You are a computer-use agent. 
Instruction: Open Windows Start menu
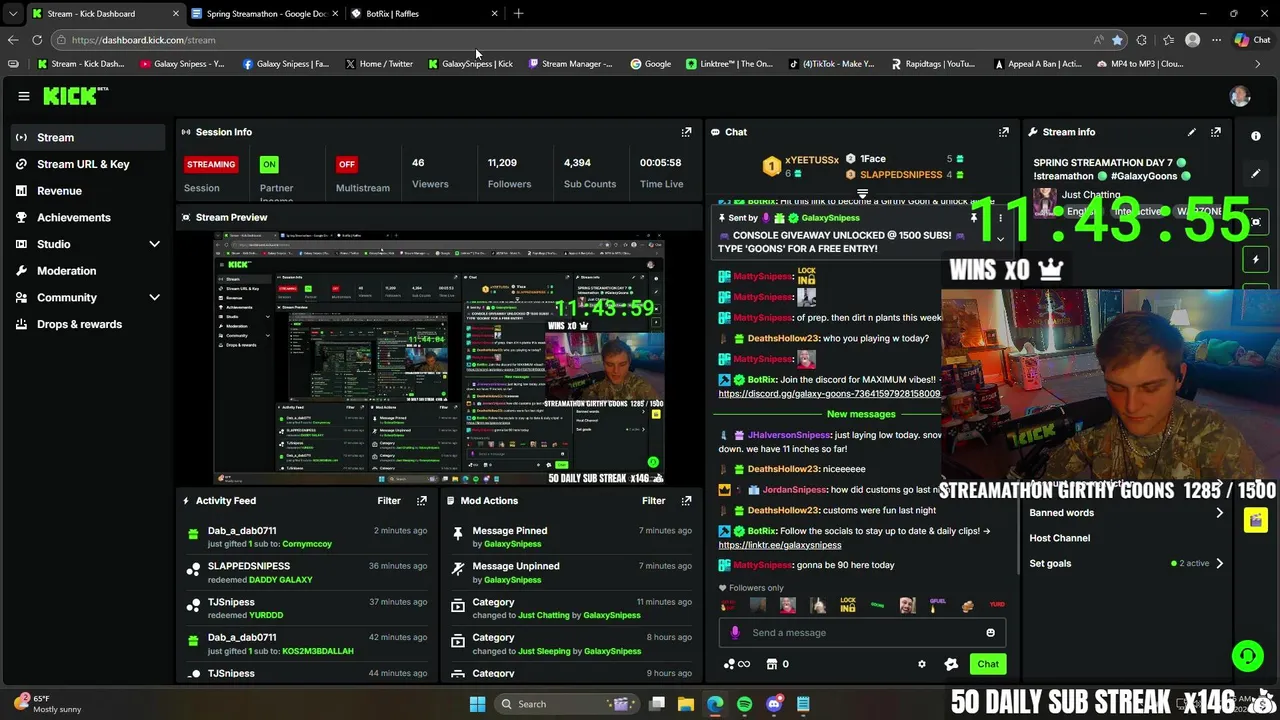click(477, 704)
